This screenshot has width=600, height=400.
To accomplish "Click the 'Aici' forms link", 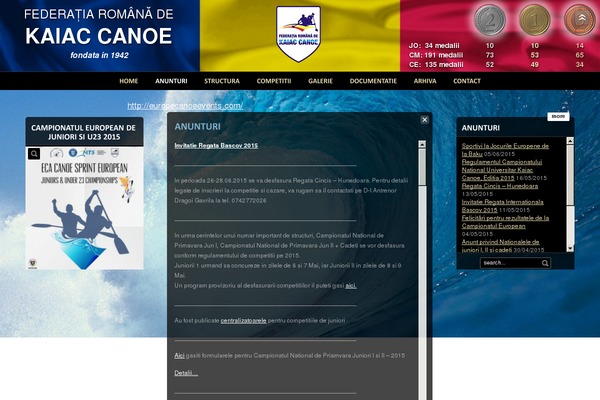I will (179, 356).
